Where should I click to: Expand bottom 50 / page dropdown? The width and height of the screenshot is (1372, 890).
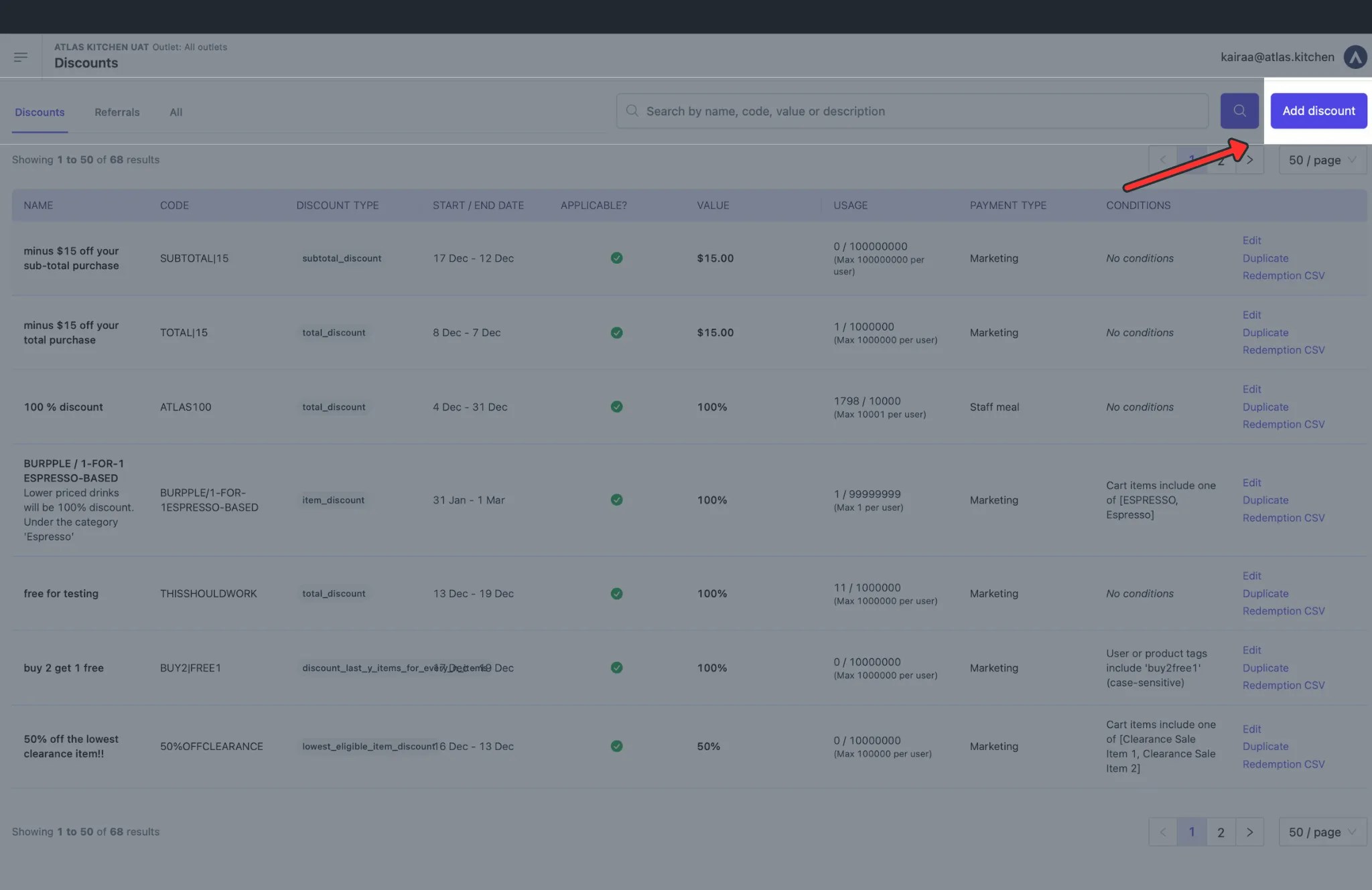1322,832
